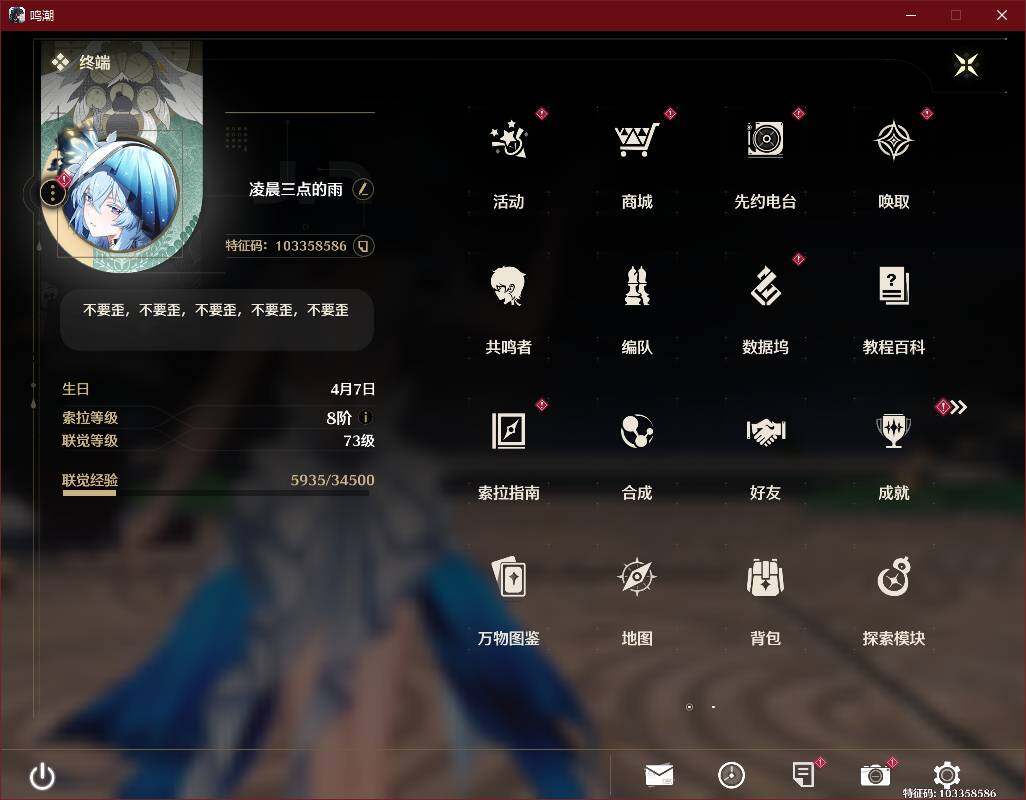This screenshot has height=800, width=1026.
Task: Click the birthday value 4月7日
Action: click(x=353, y=389)
